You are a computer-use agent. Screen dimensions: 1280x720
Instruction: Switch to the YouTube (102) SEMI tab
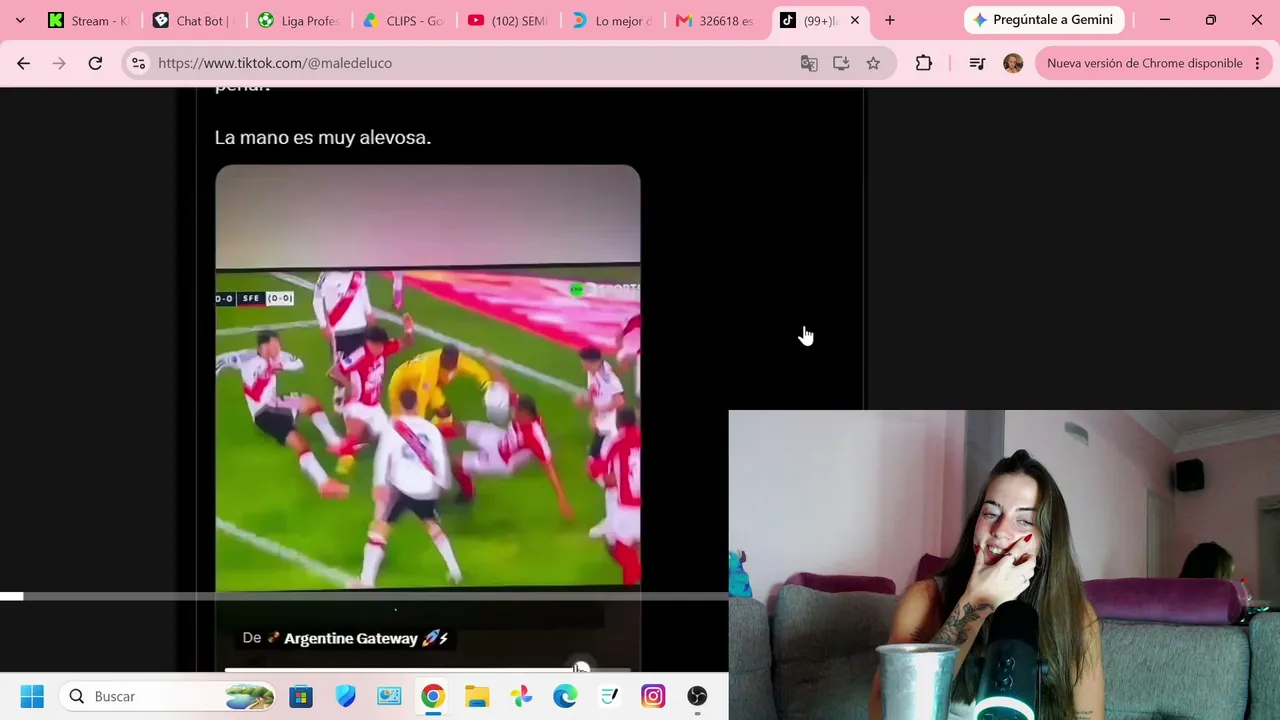pos(507,20)
